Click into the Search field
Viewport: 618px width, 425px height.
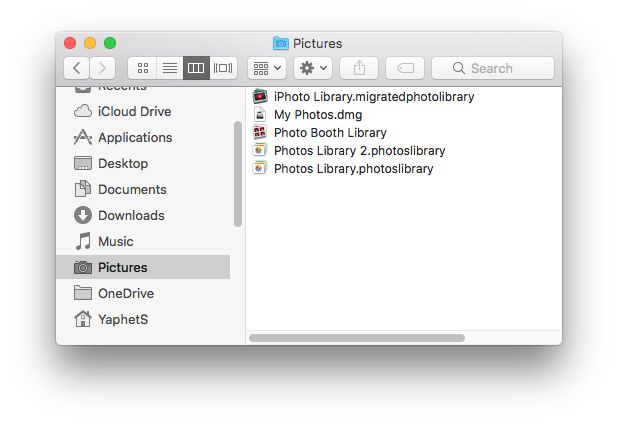pyautogui.click(x=493, y=68)
